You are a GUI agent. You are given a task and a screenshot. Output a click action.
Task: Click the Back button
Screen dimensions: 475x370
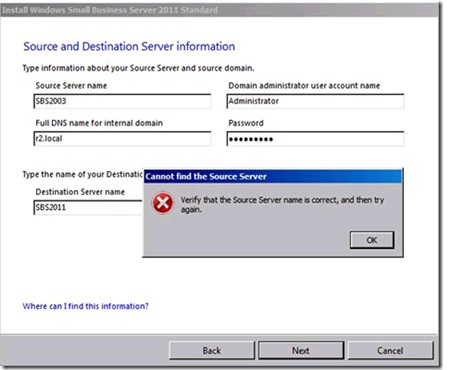[212, 350]
